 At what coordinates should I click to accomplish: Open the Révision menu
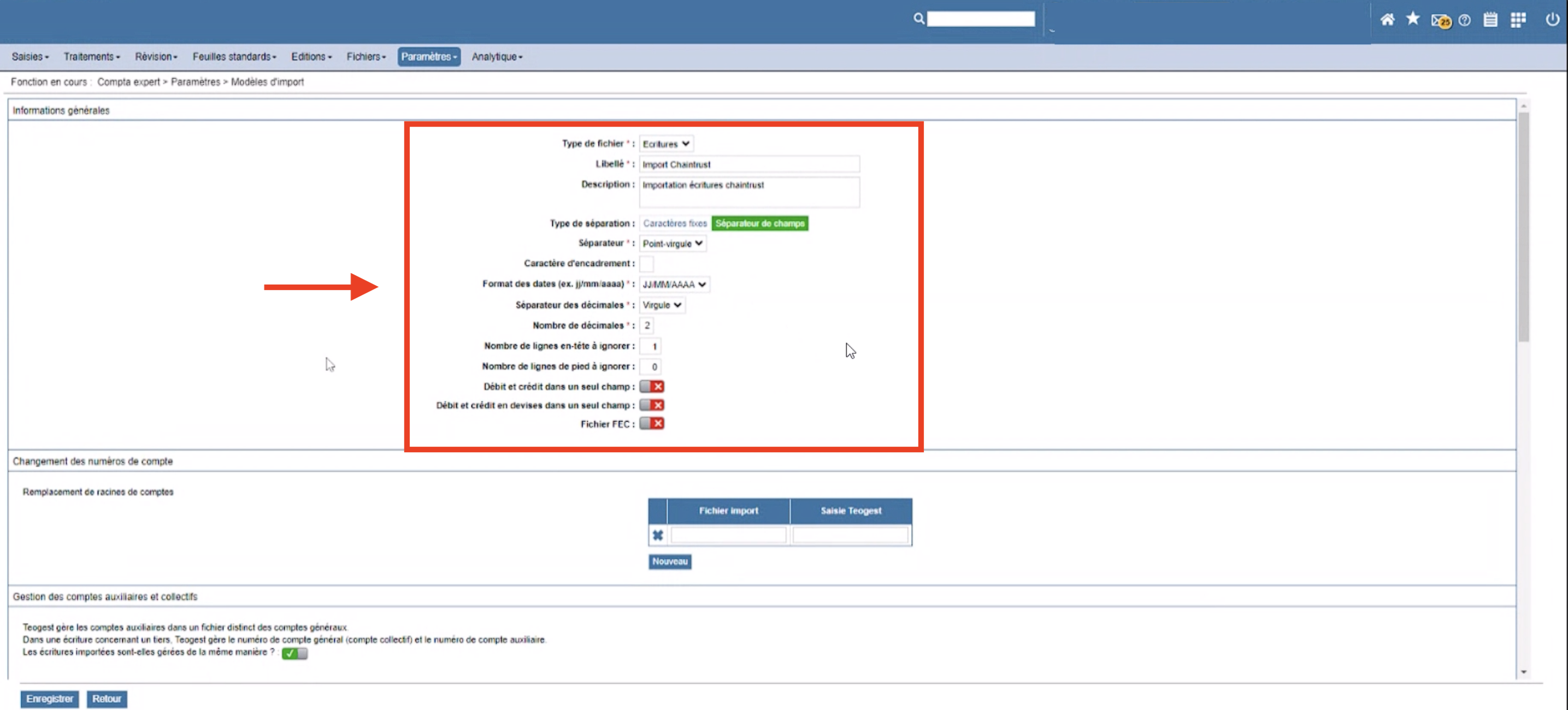point(156,57)
